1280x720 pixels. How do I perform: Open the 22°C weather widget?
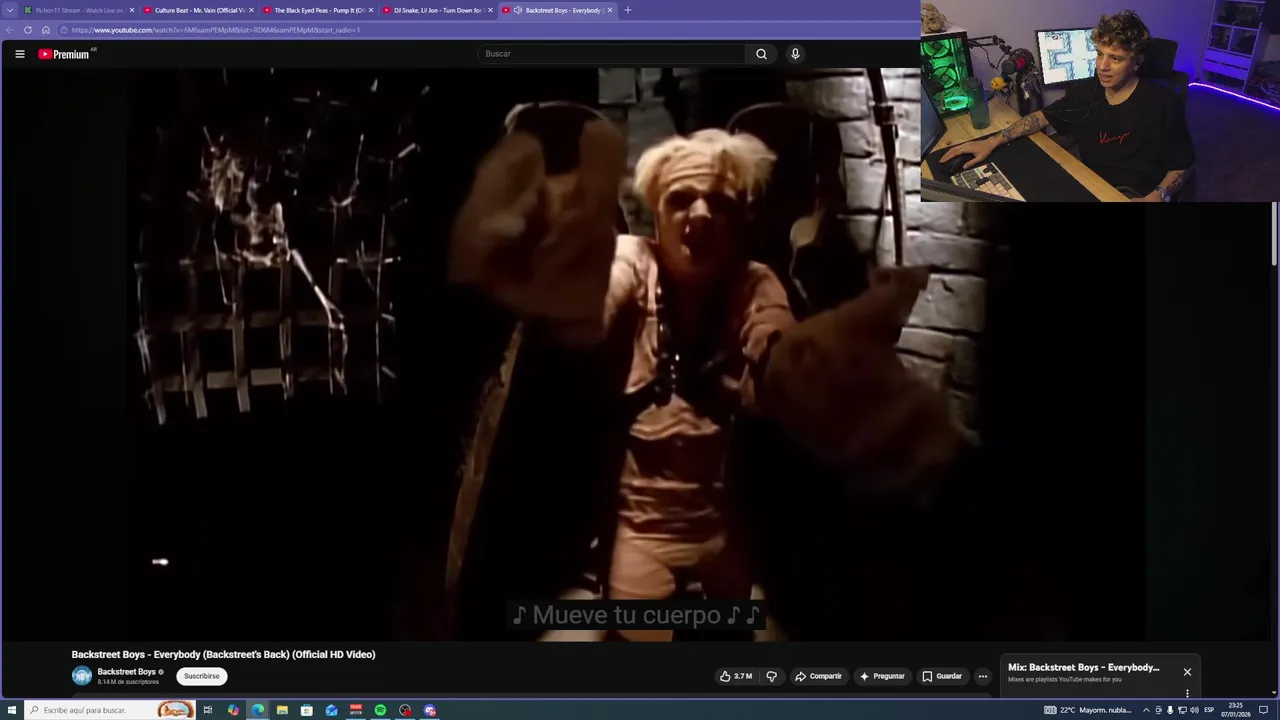click(1088, 710)
